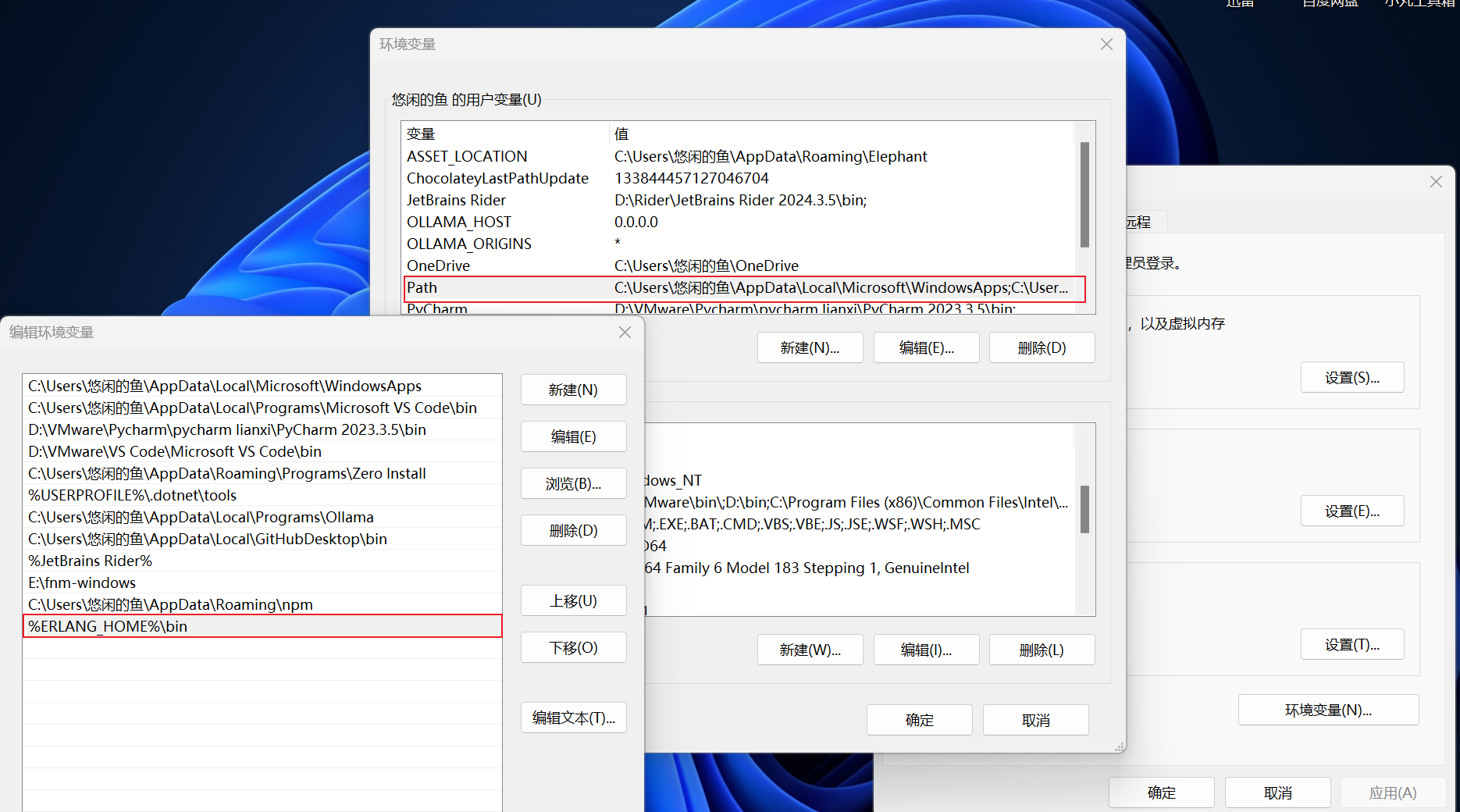Click 确定 in the 环境变量 window
Image resolution: width=1460 pixels, height=812 pixels.
(920, 720)
